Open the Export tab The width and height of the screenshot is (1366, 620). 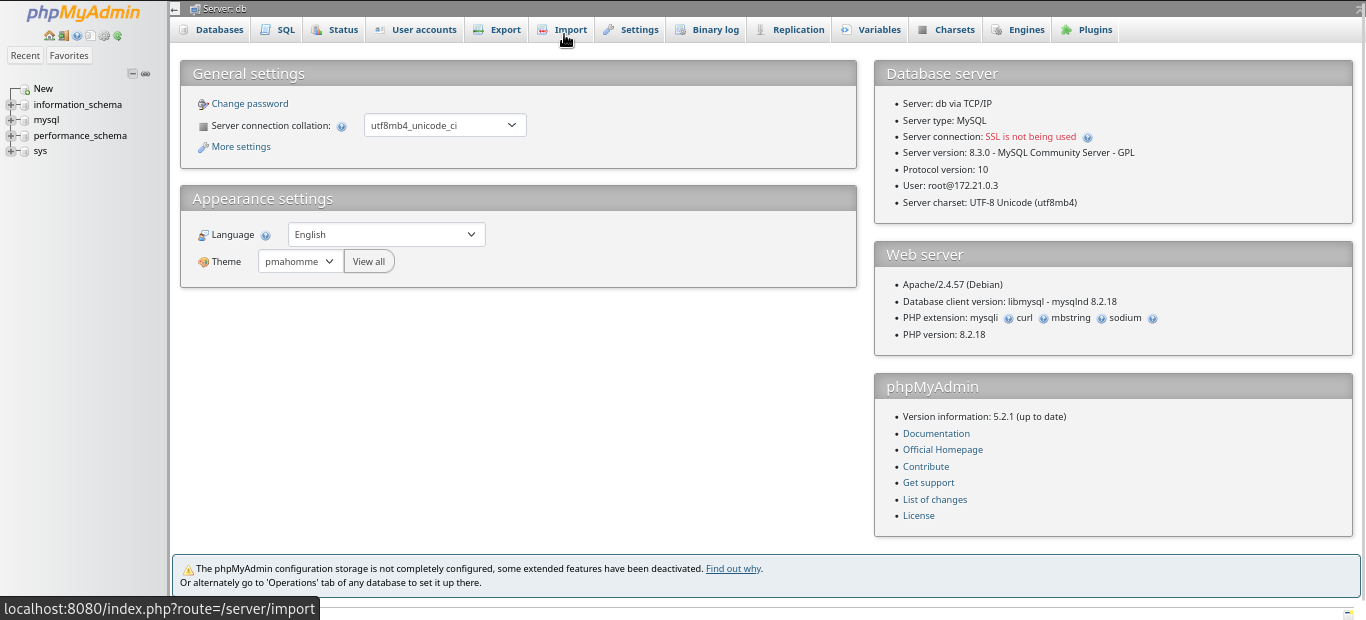click(496, 30)
